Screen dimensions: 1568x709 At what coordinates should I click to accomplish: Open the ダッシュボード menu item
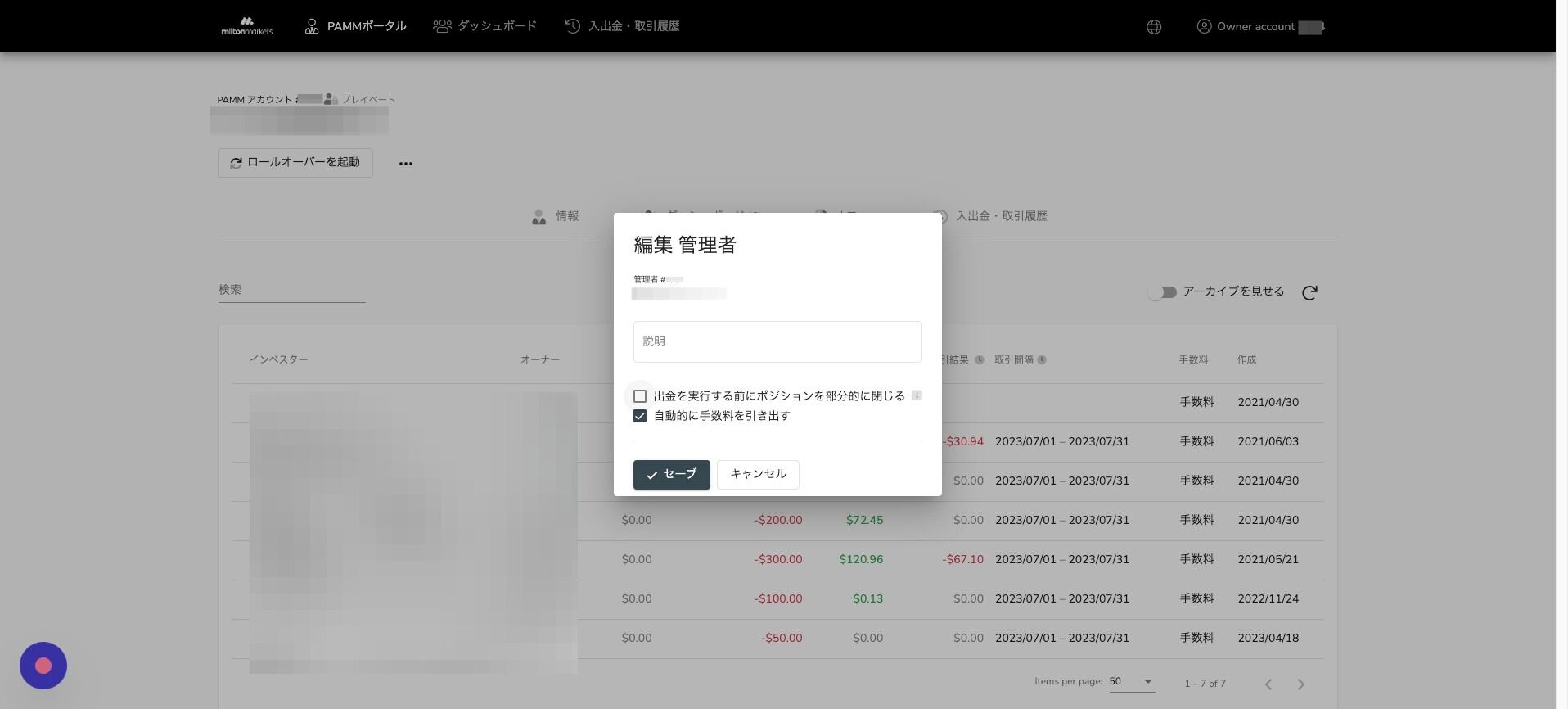point(484,26)
